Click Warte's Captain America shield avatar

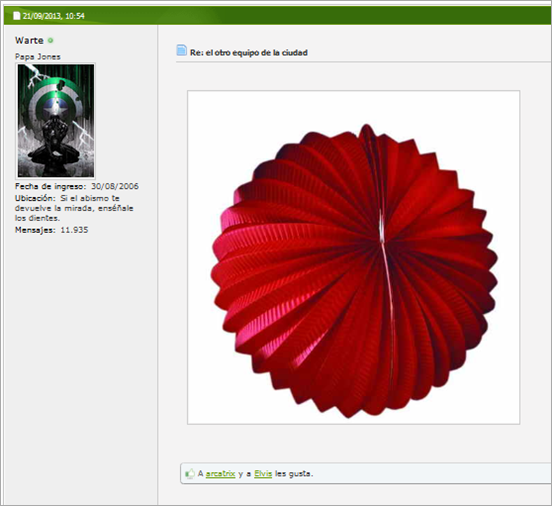pyautogui.click(x=56, y=121)
